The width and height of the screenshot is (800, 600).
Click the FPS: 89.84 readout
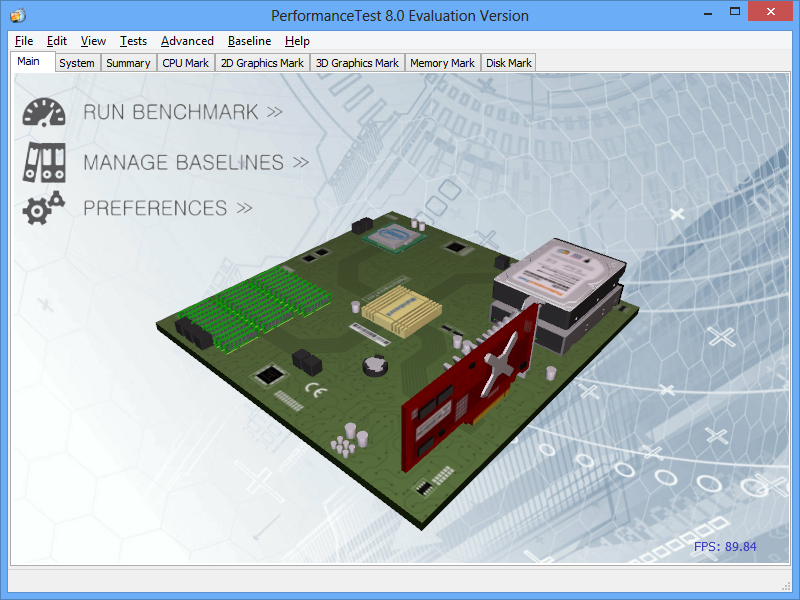(725, 546)
